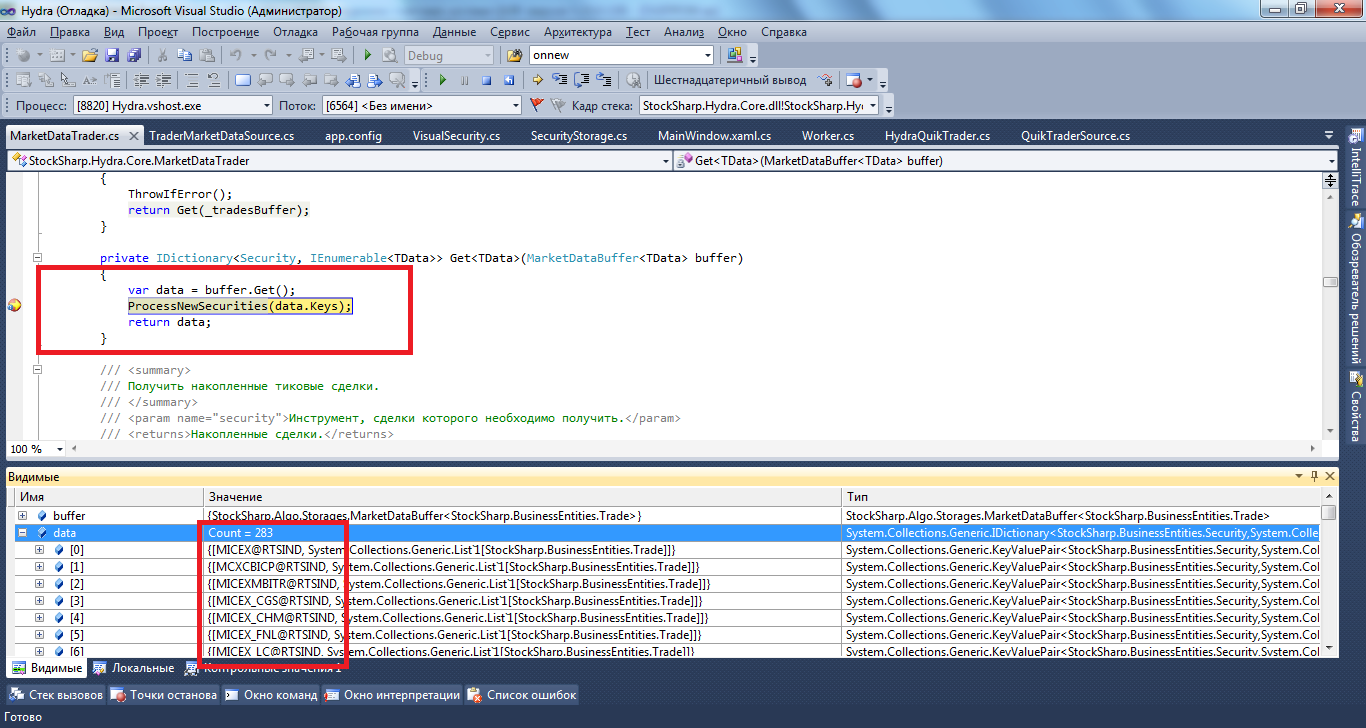This screenshot has width=1366, height=728.
Task: Increase line indent toolbar icon
Action: coord(163,80)
